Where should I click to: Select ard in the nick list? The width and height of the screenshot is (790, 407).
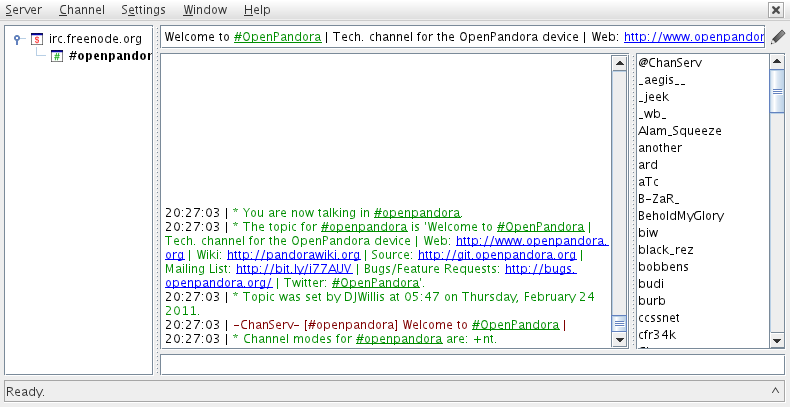coord(648,165)
